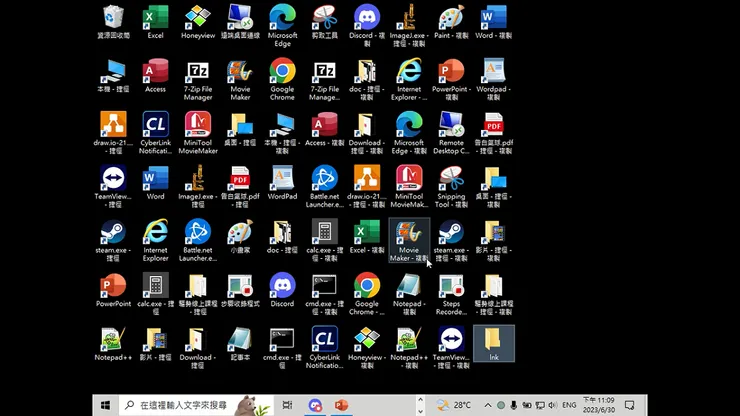Viewport: 740px width, 416px height.
Task: Open the Windows Start menu
Action: (105, 405)
